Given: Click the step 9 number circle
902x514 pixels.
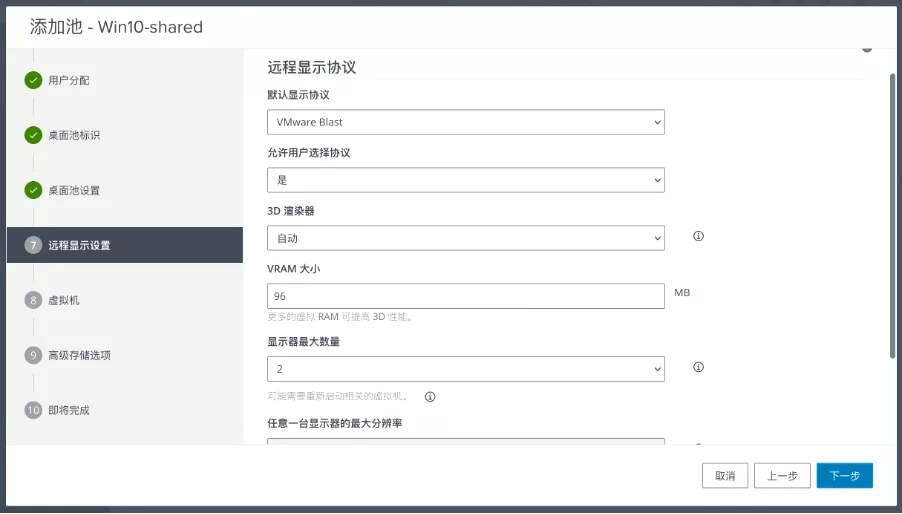Looking at the screenshot, I should click(33, 355).
